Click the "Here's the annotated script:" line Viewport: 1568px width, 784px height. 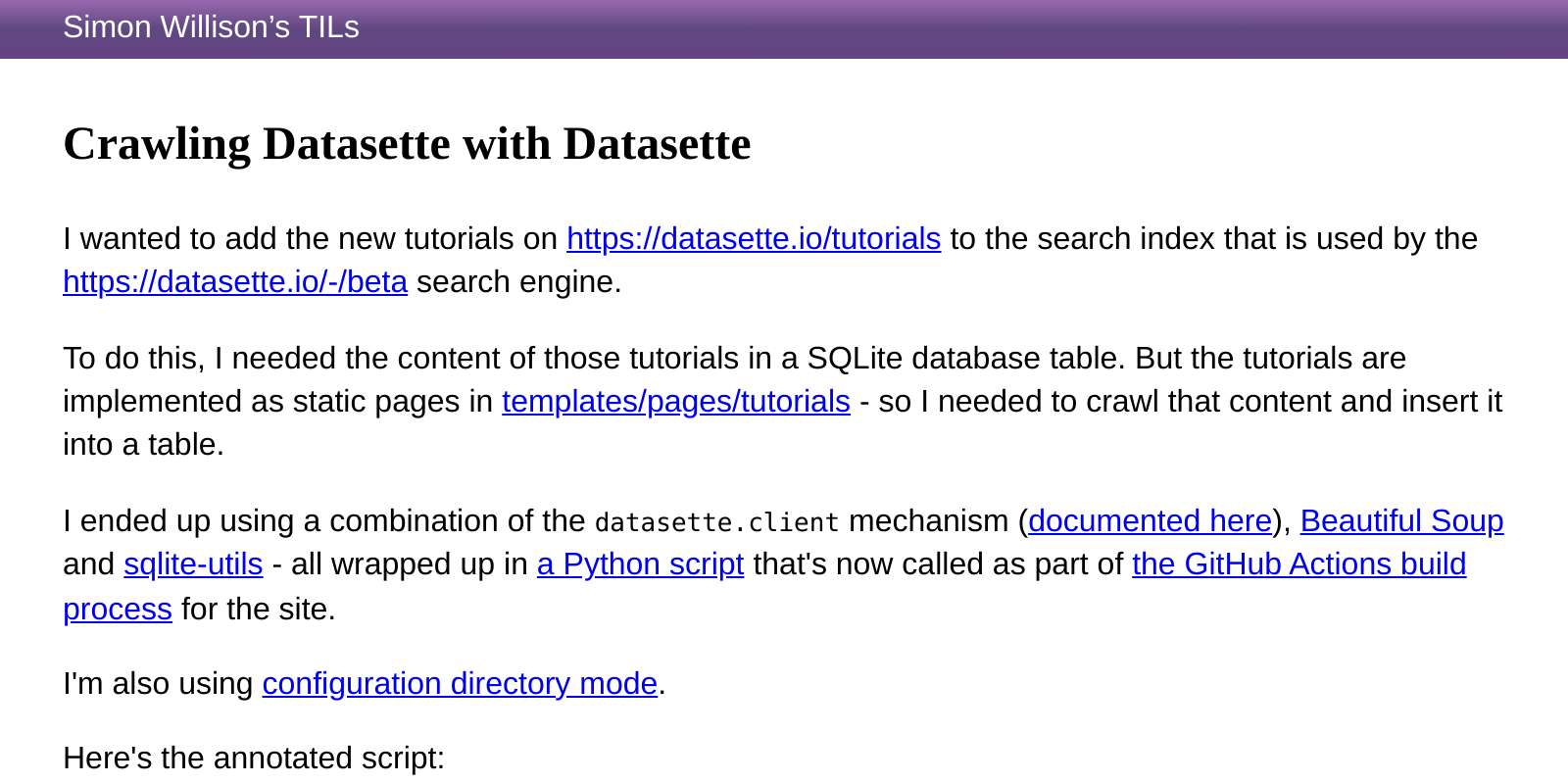pyautogui.click(x=254, y=758)
